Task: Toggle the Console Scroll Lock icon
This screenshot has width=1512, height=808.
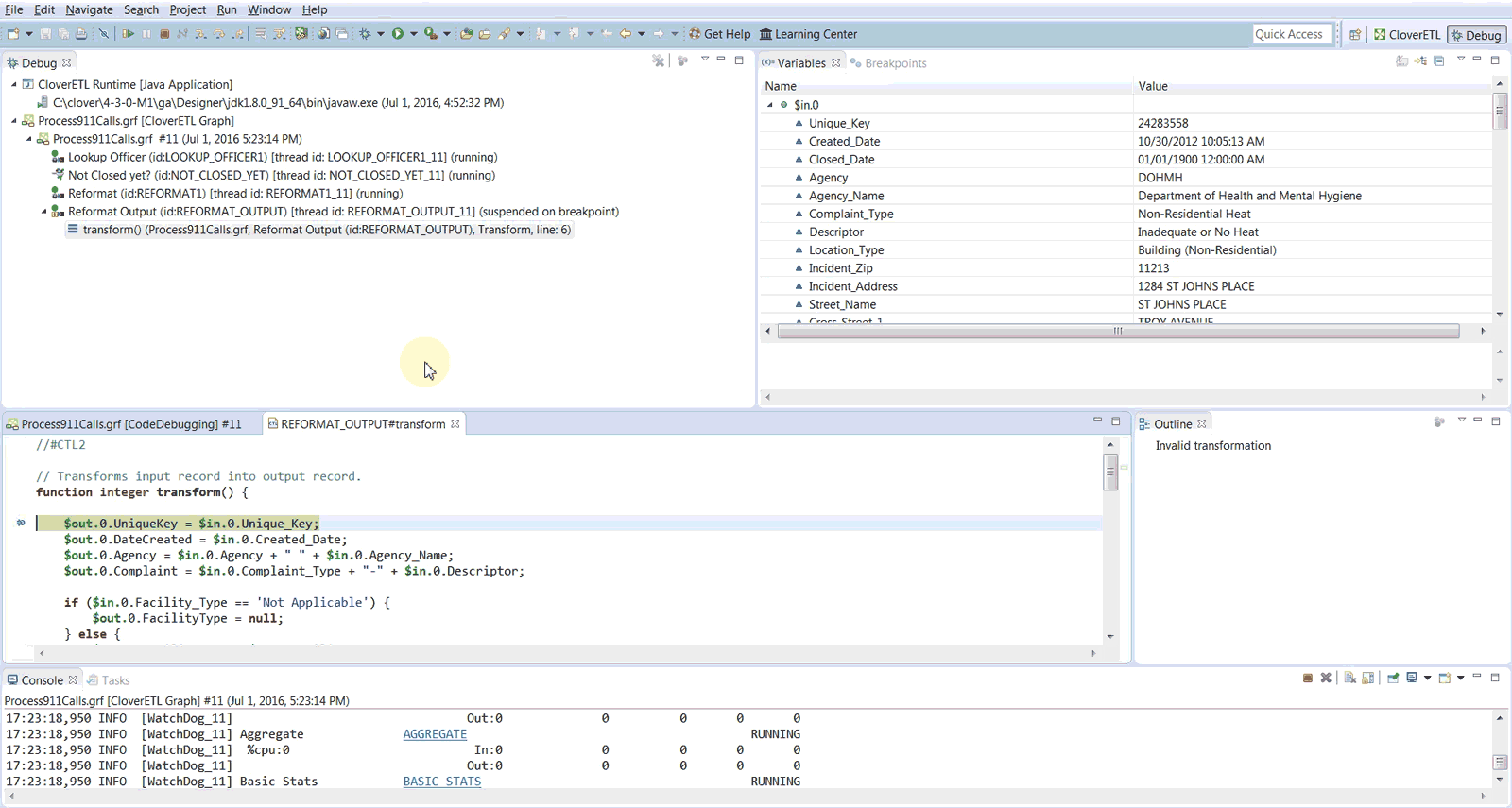Action: coord(1368,678)
